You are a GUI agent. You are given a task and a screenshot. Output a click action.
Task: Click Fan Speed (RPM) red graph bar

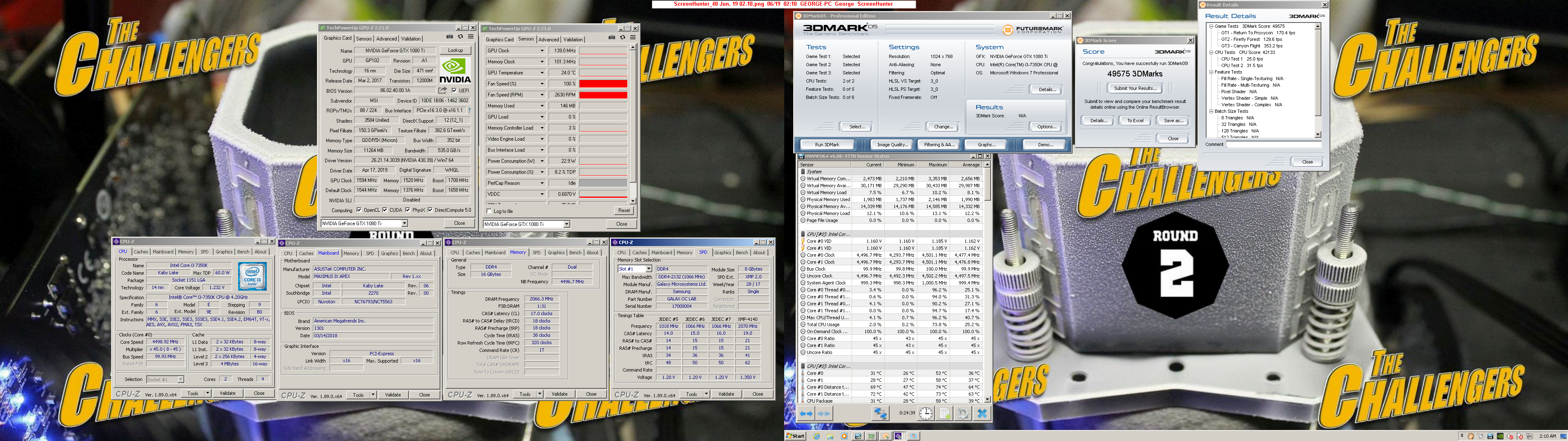tap(602, 95)
